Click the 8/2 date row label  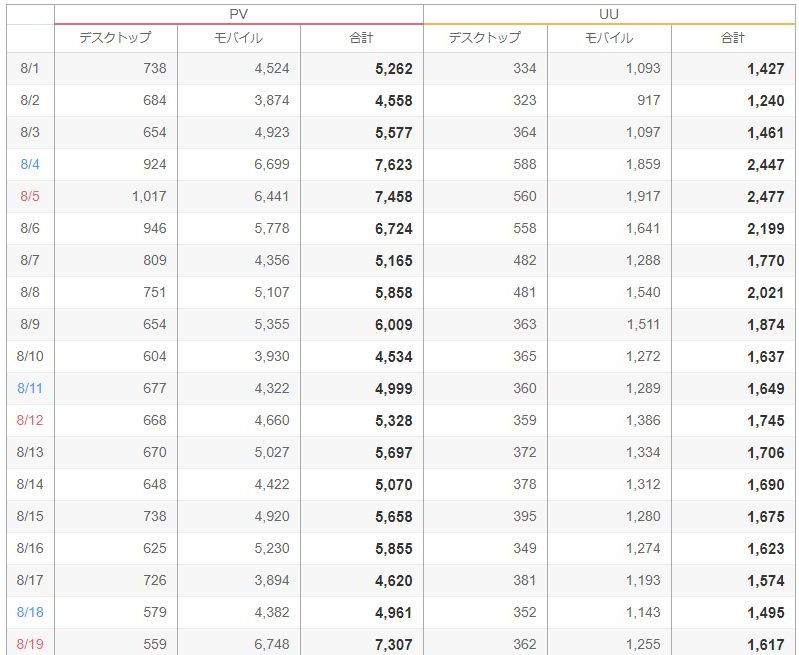click(x=30, y=100)
